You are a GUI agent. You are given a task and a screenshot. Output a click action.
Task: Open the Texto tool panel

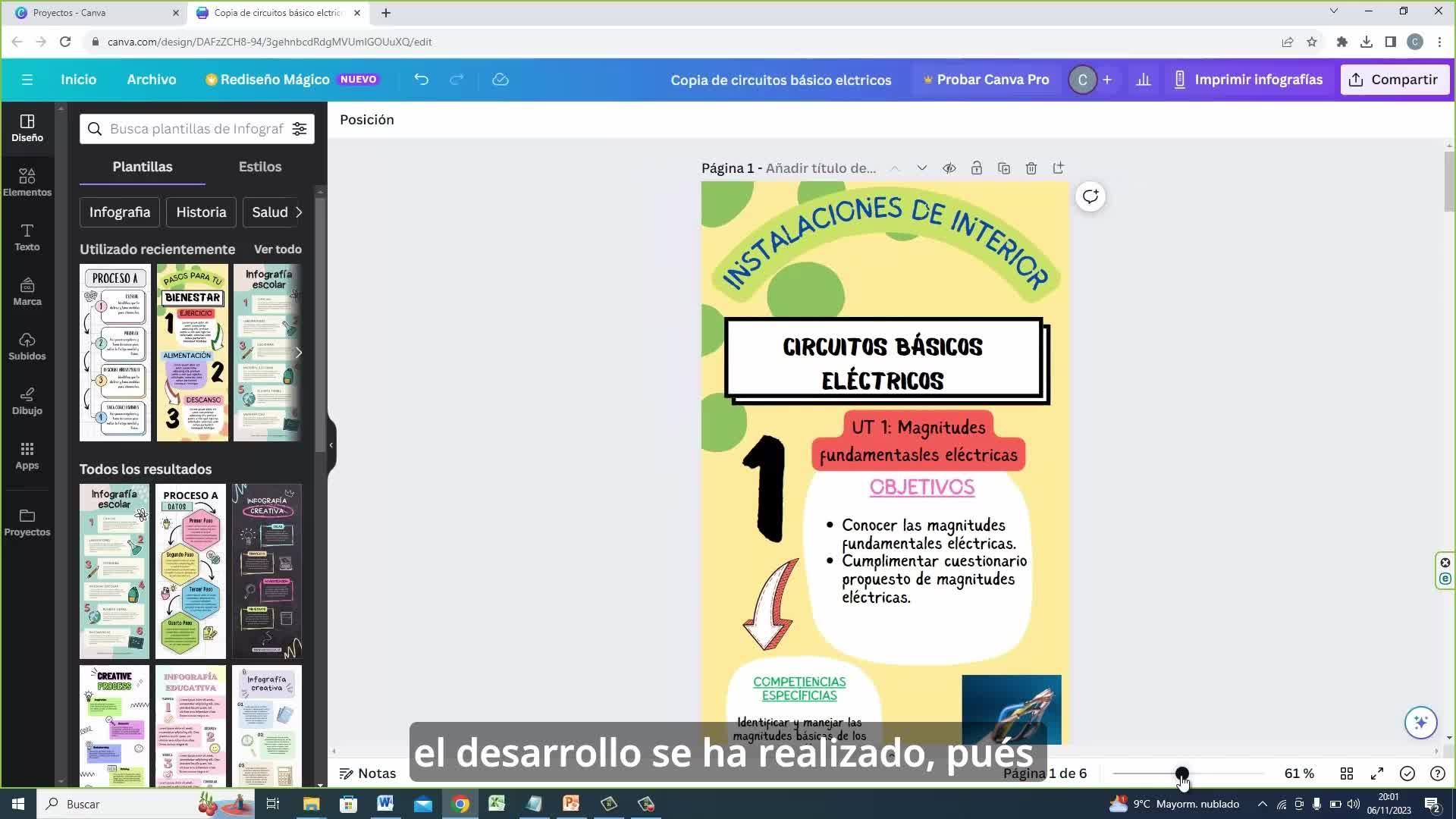tap(27, 237)
